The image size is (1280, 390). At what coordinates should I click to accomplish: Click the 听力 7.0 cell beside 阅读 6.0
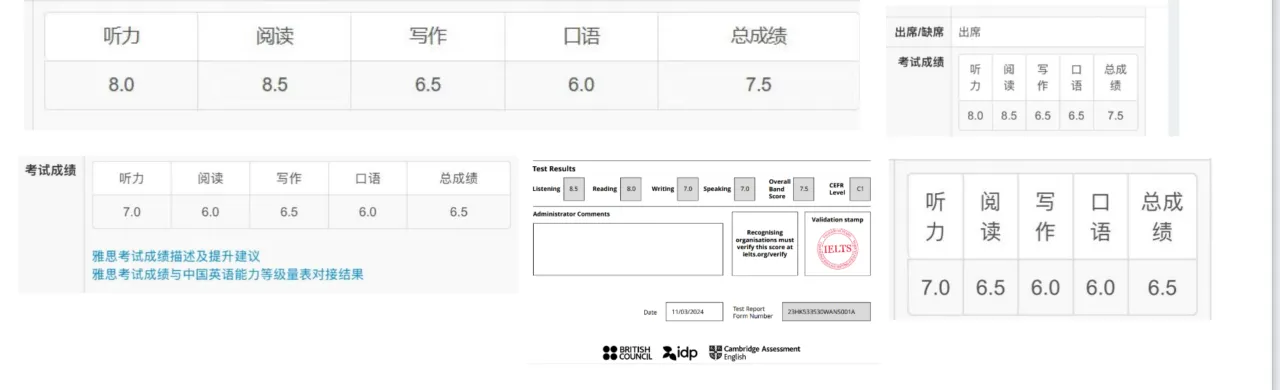click(132, 212)
